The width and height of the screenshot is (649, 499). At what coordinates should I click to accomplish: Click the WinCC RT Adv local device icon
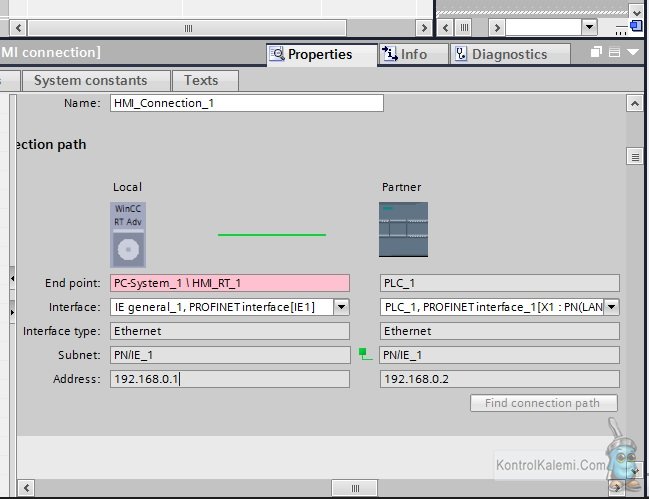(128, 235)
